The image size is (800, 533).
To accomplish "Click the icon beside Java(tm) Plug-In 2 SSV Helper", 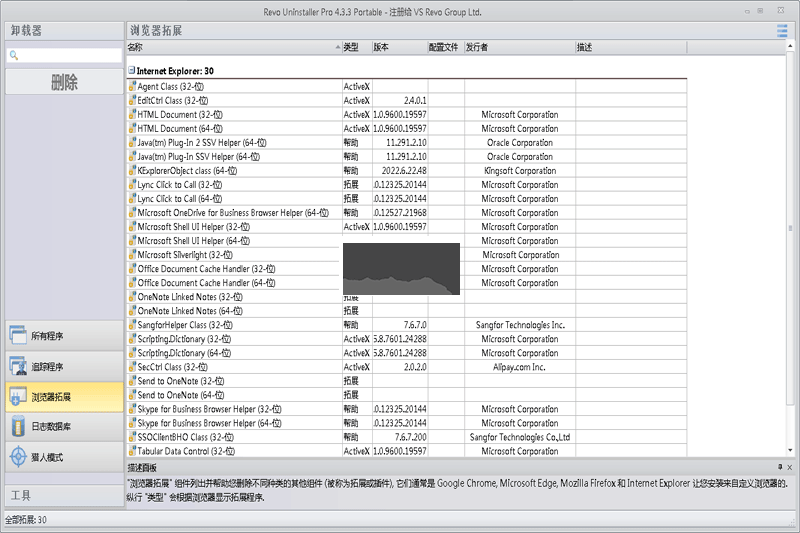I will tap(132, 142).
